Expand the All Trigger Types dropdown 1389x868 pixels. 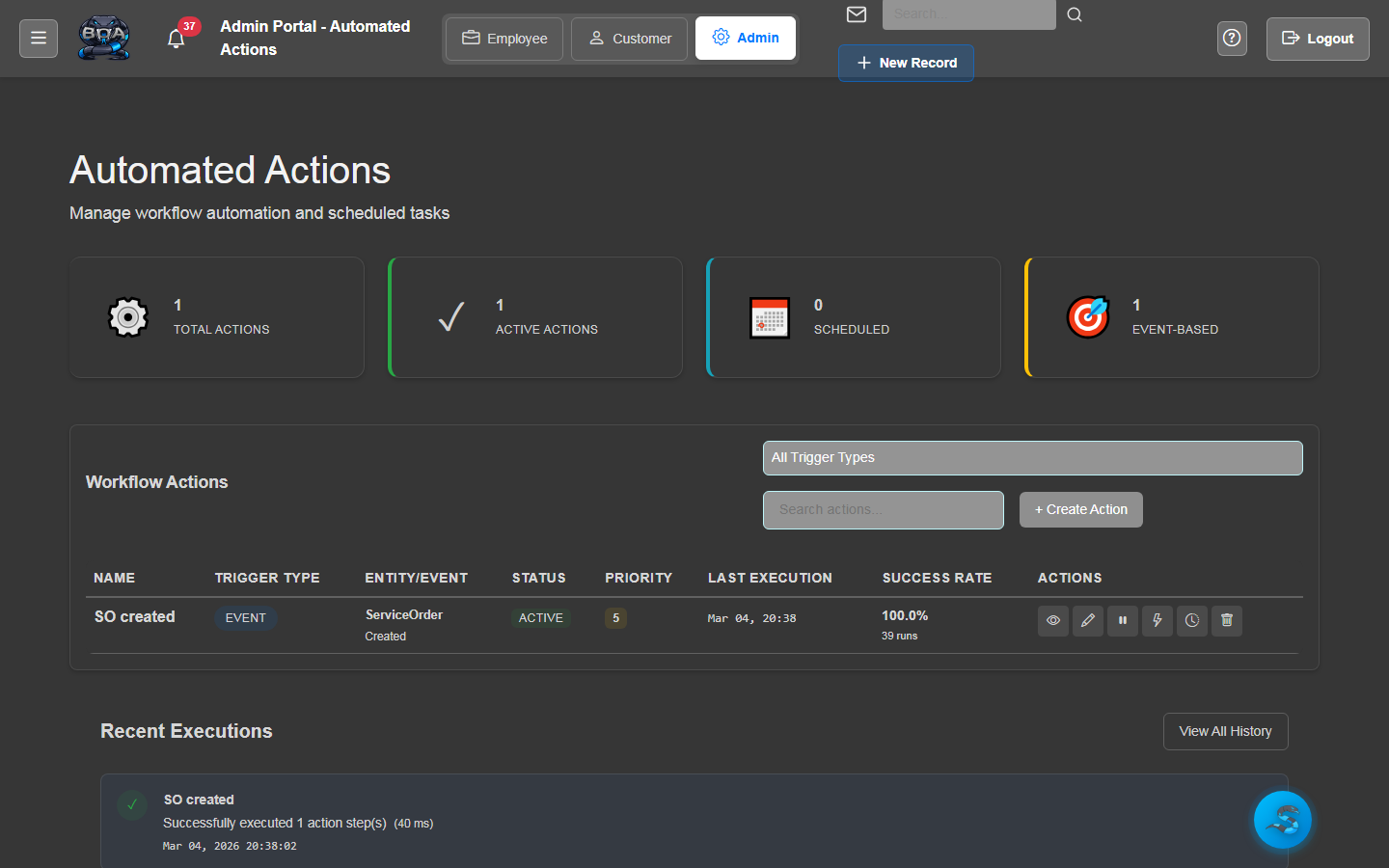1032,458
